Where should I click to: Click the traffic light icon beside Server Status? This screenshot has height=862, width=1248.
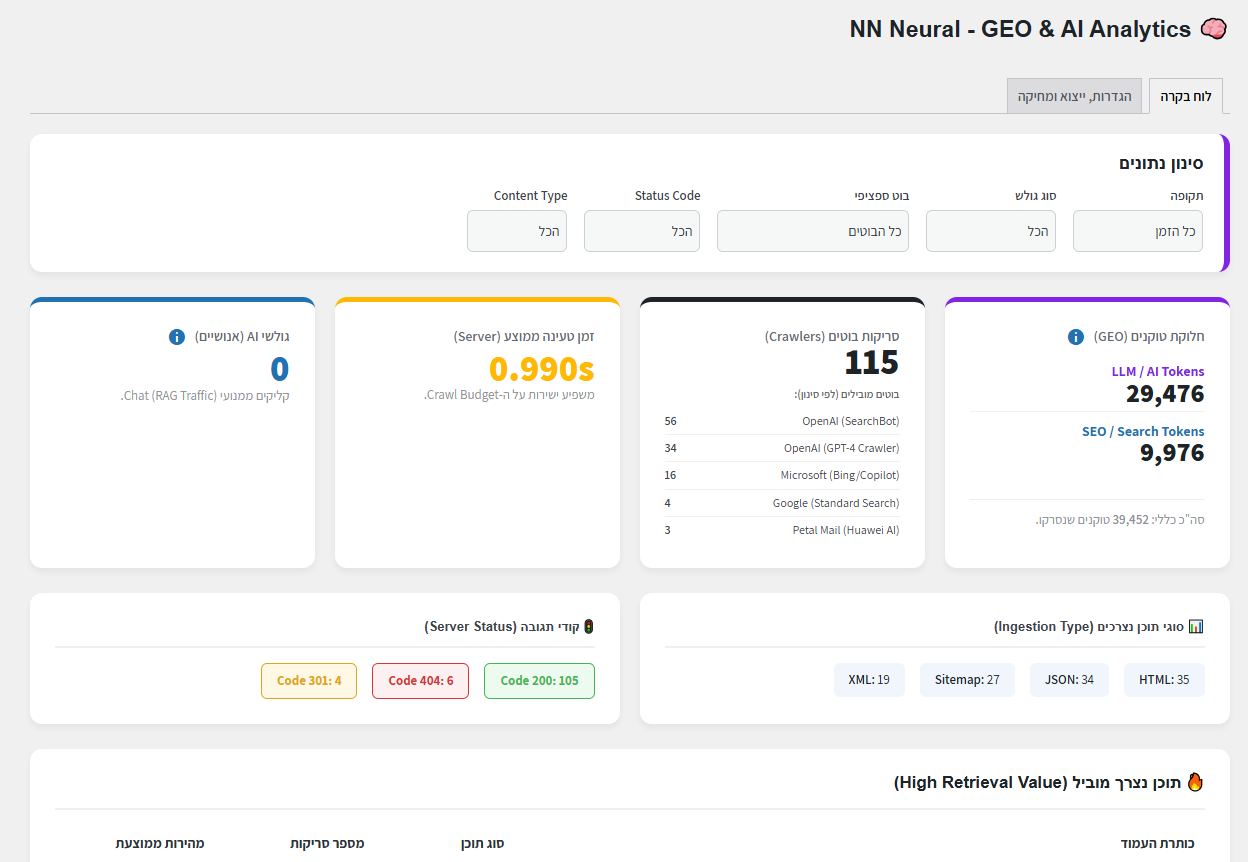click(x=589, y=627)
